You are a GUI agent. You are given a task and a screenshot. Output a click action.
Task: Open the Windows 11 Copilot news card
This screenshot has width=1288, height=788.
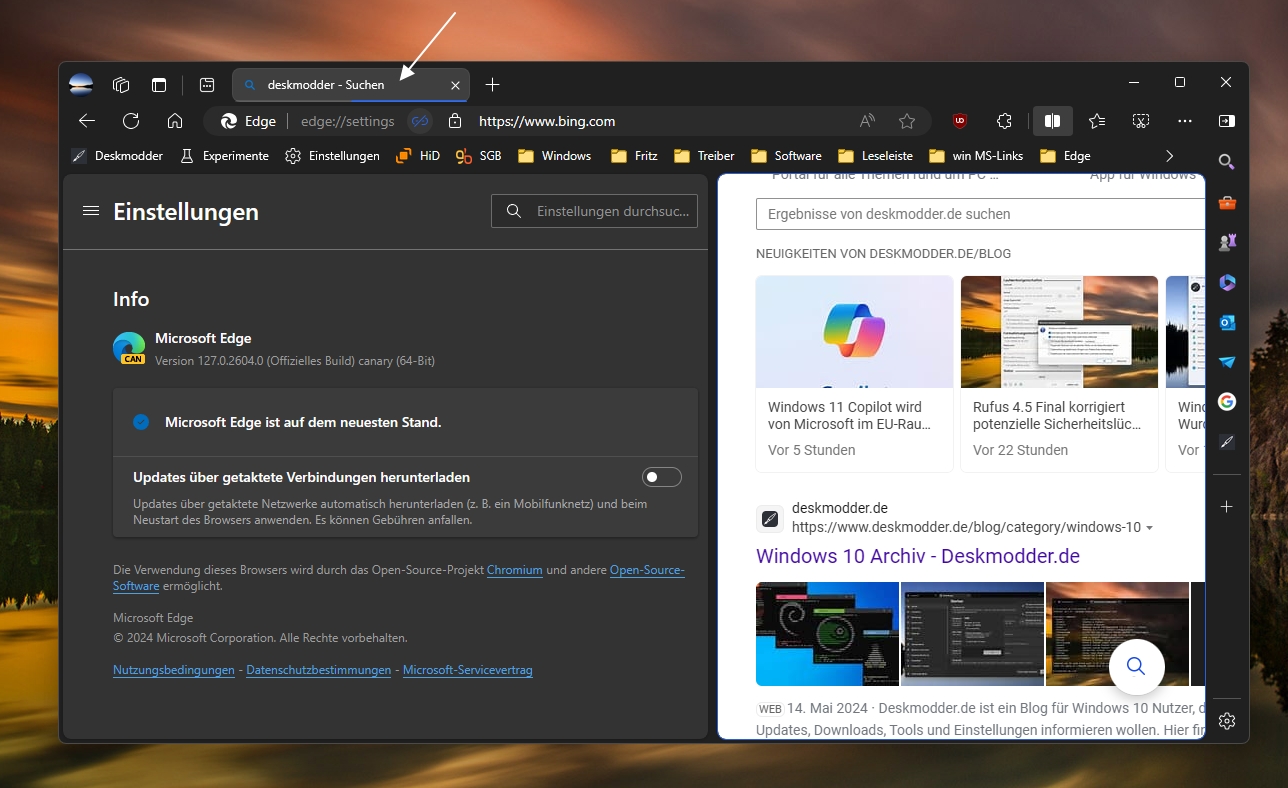(854, 373)
